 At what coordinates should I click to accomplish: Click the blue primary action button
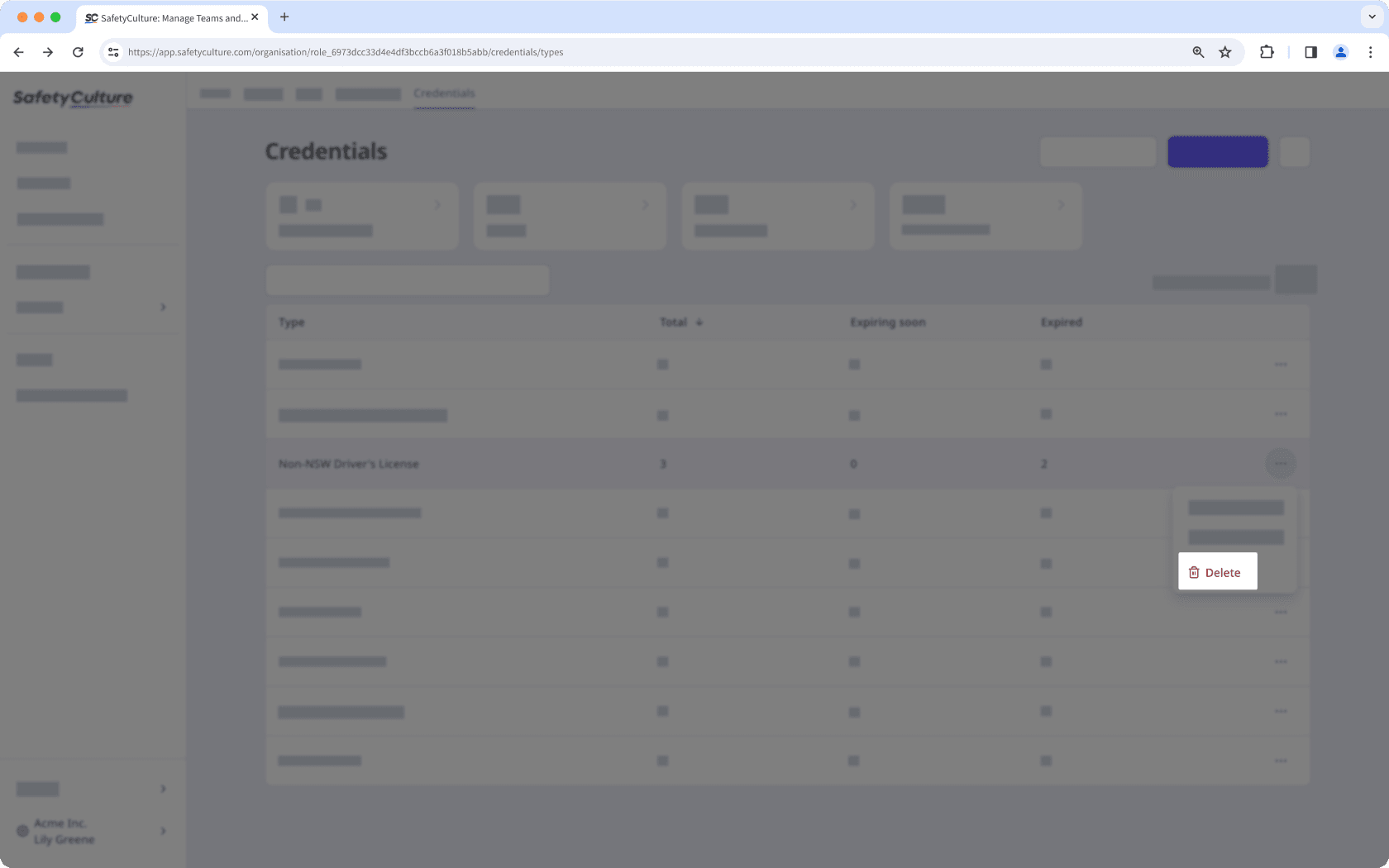pyautogui.click(x=1216, y=151)
